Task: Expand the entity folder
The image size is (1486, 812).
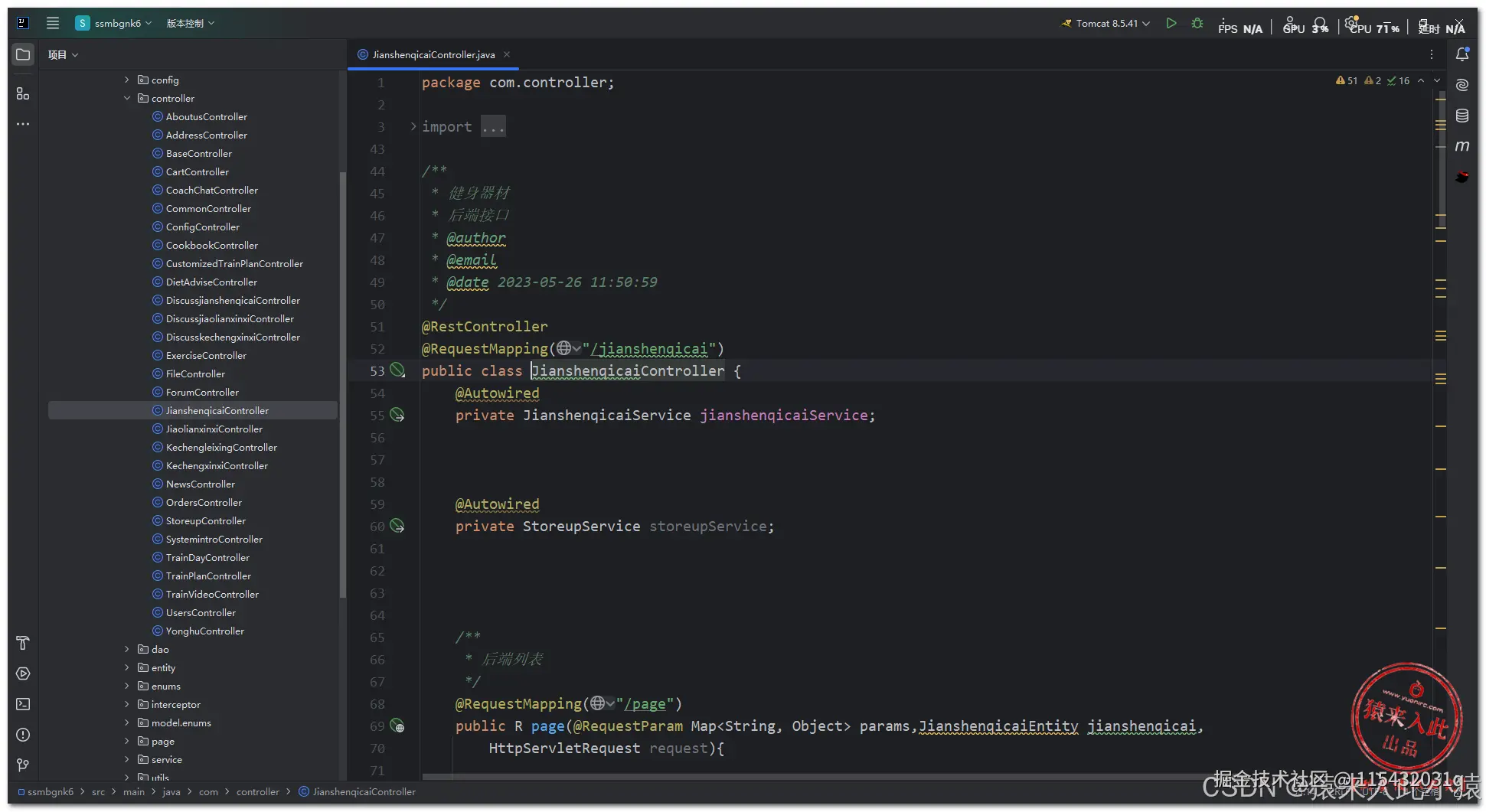Action: [127, 667]
